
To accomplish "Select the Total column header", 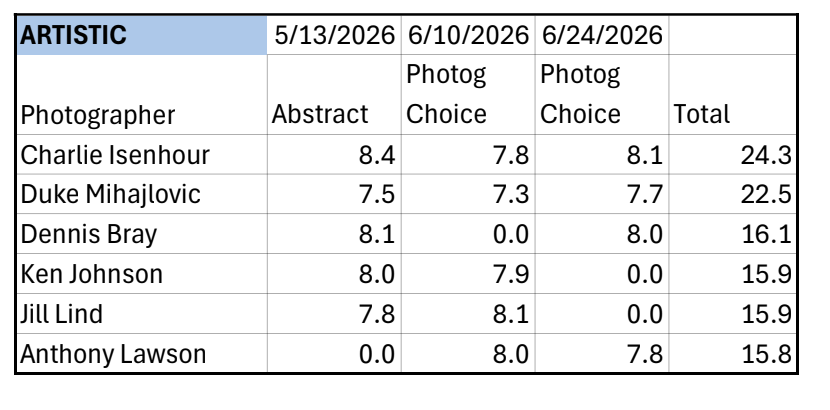I will pyautogui.click(x=733, y=95).
